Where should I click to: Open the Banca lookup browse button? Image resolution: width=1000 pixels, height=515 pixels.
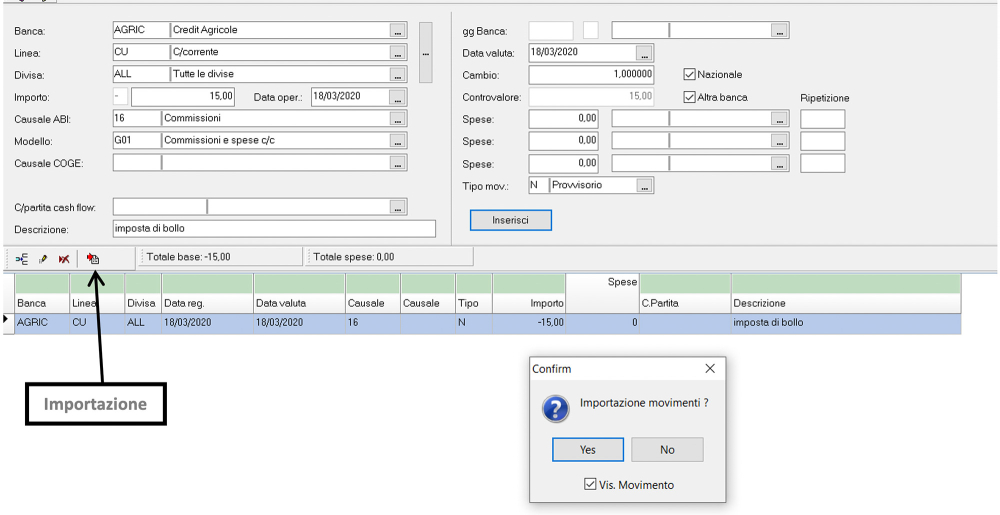pos(398,31)
